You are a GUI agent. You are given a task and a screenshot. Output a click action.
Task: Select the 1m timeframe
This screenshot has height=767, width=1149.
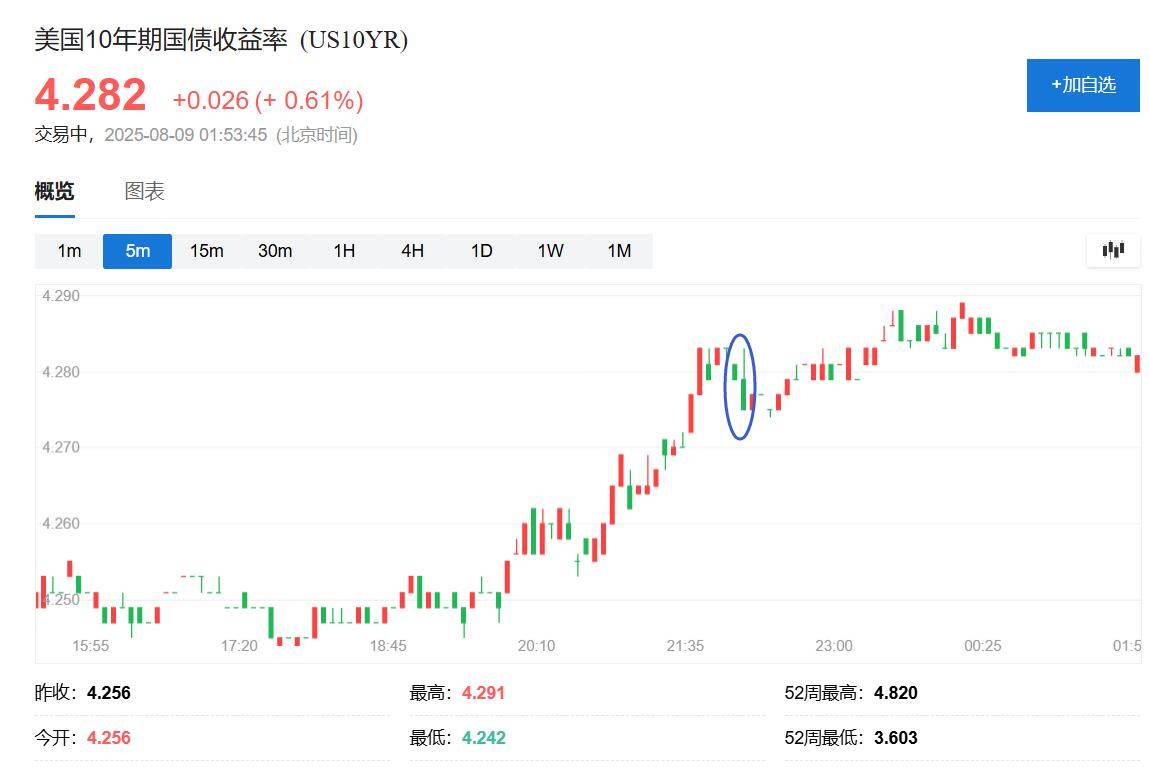coord(69,251)
